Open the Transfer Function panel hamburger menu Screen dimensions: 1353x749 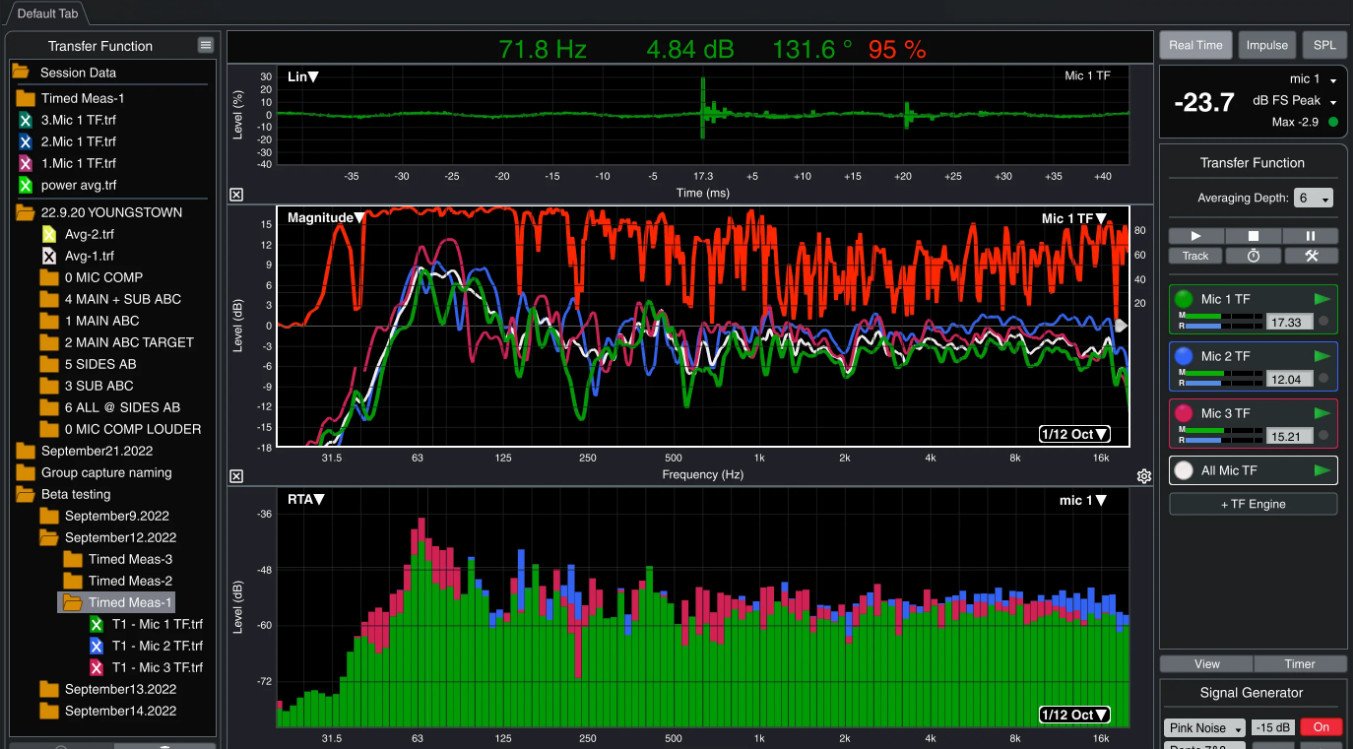coord(205,45)
